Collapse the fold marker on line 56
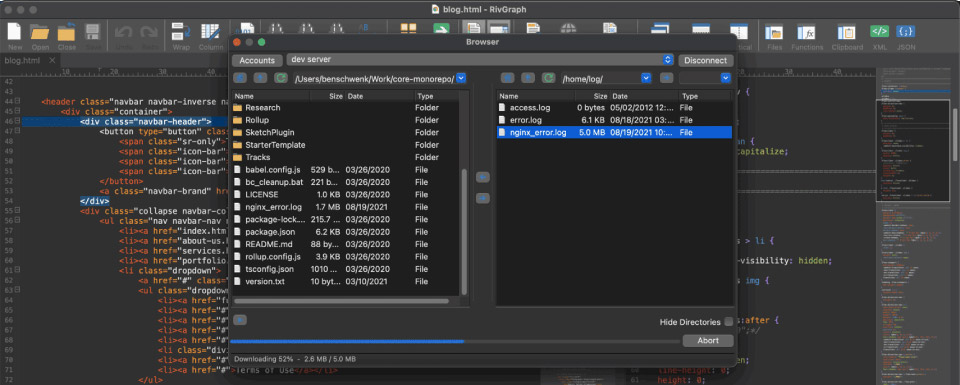The height and width of the screenshot is (385, 960). click(x=18, y=220)
